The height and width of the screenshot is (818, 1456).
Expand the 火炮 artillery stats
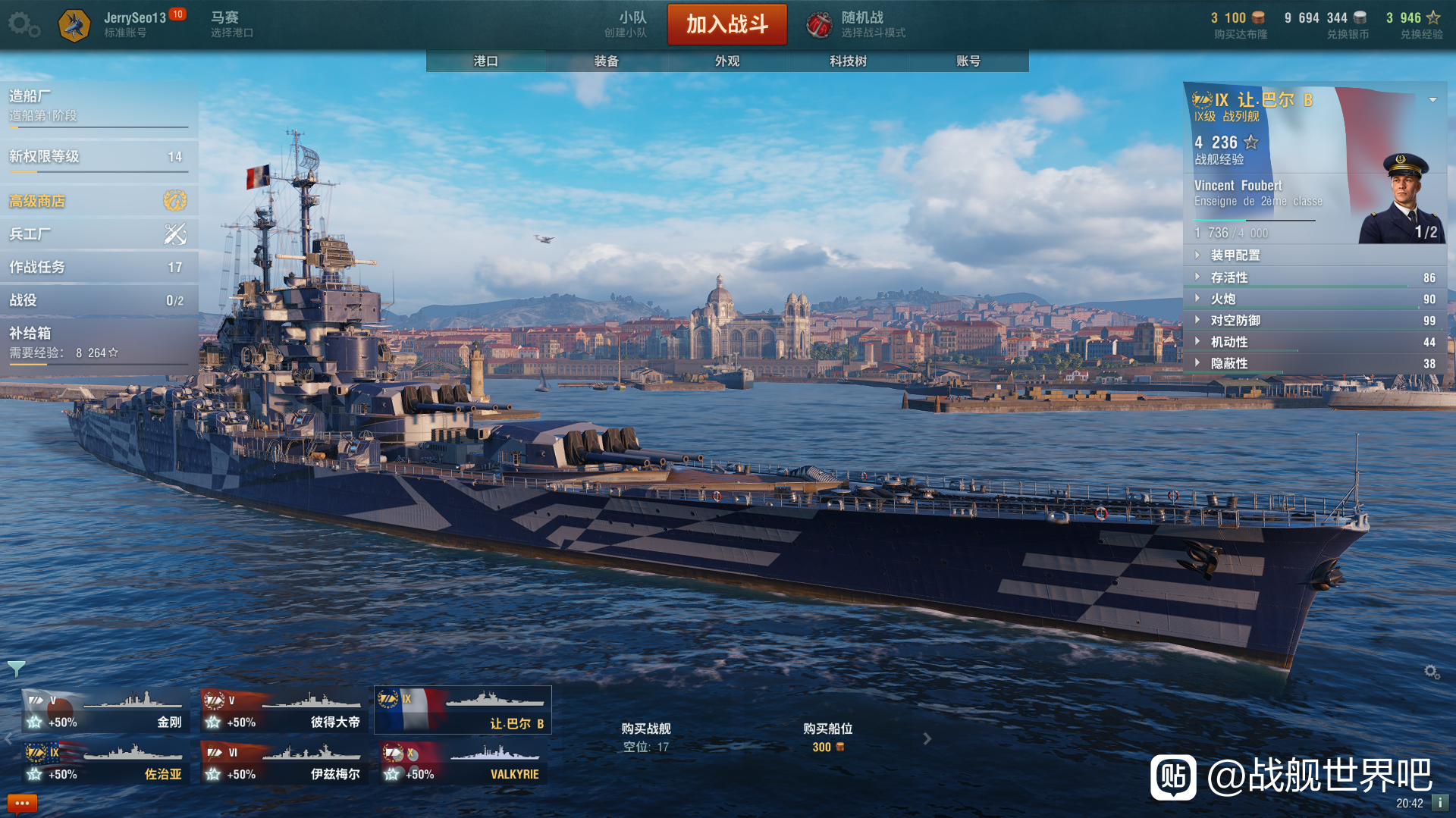[x=1315, y=299]
